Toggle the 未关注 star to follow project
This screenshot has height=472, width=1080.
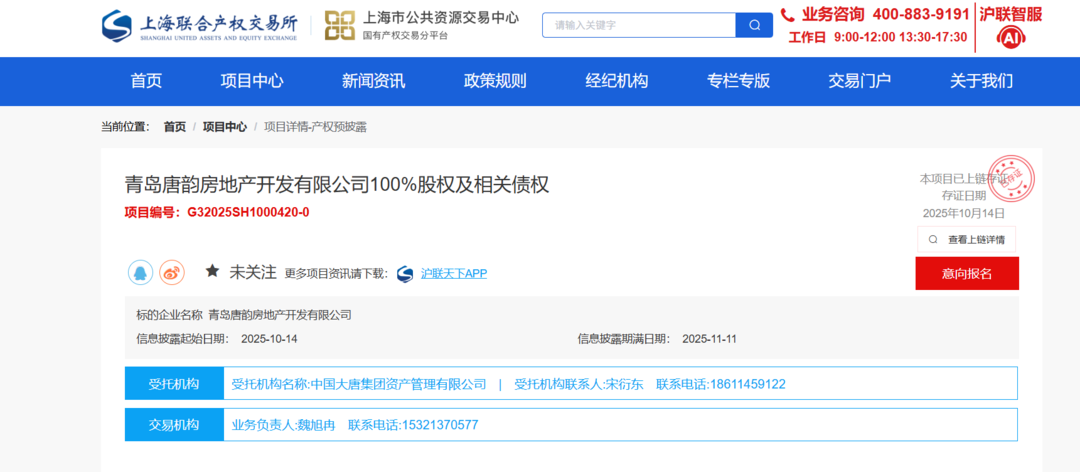[x=212, y=272]
